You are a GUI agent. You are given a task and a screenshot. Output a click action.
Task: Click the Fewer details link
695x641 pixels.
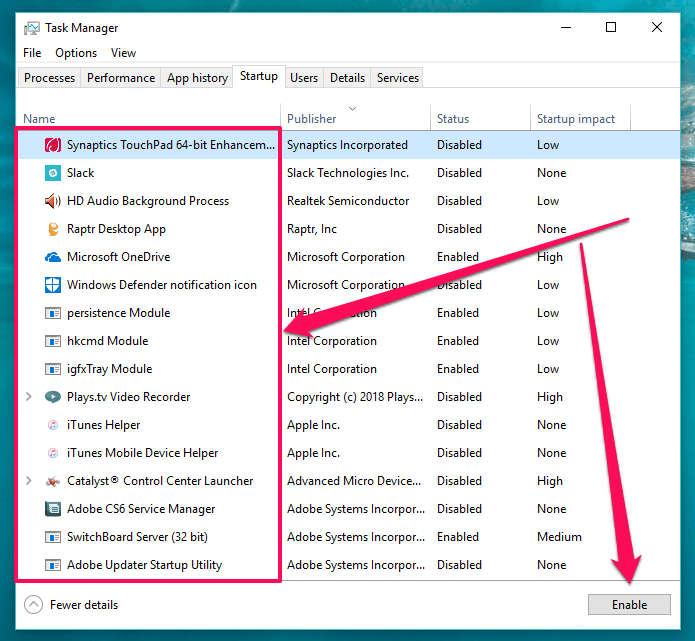84,605
